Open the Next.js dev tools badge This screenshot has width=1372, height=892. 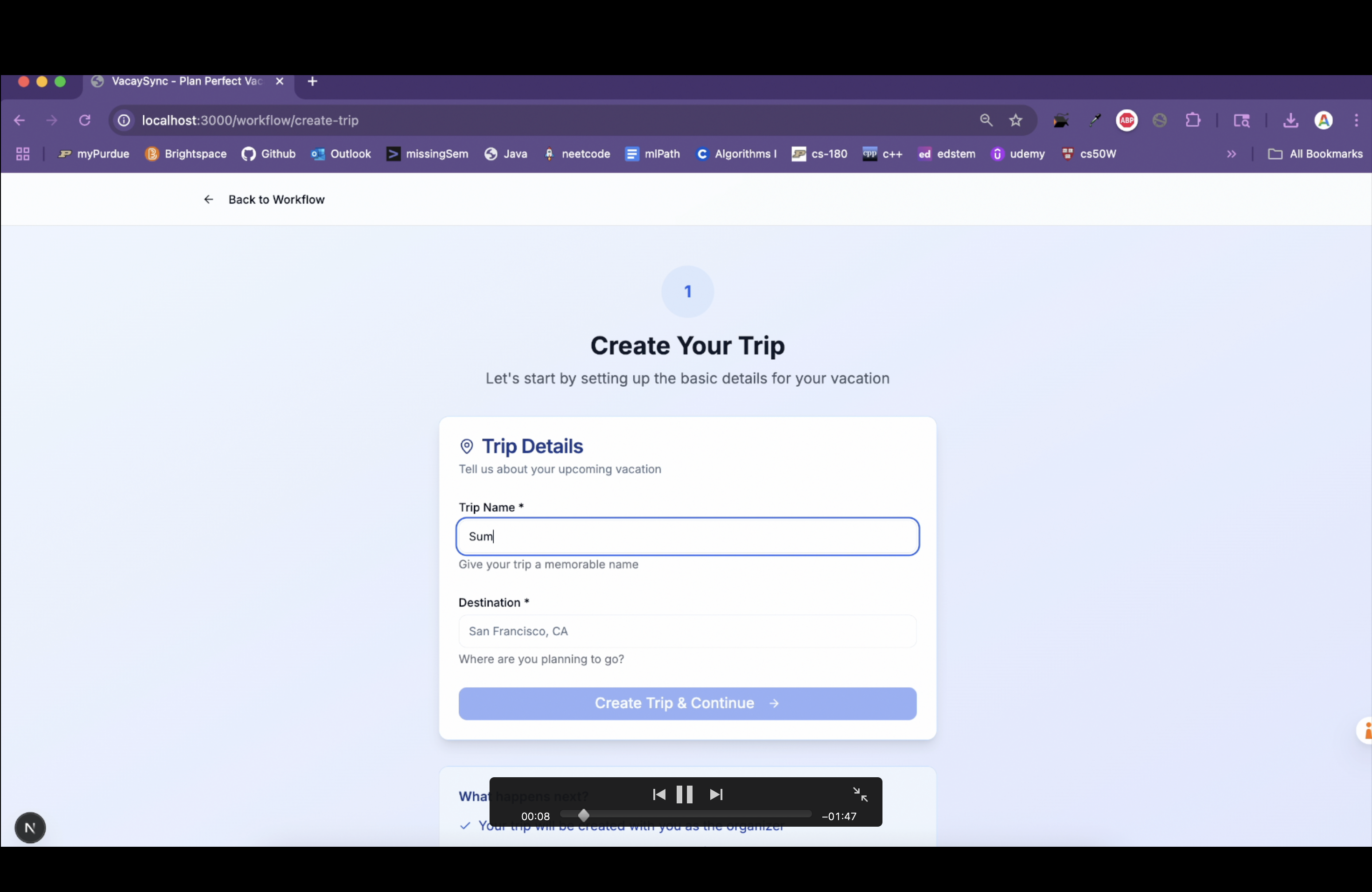30,828
